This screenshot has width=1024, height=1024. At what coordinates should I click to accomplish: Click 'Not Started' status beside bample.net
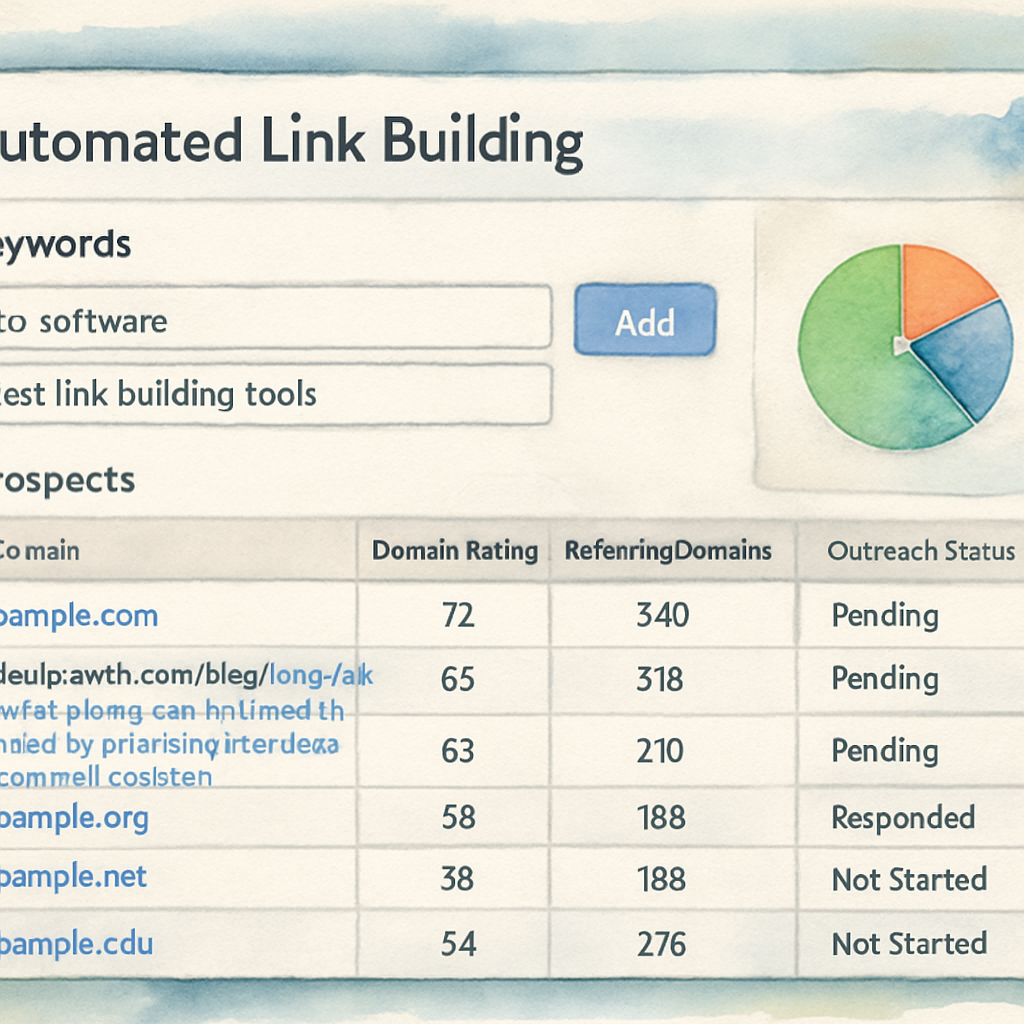908,880
